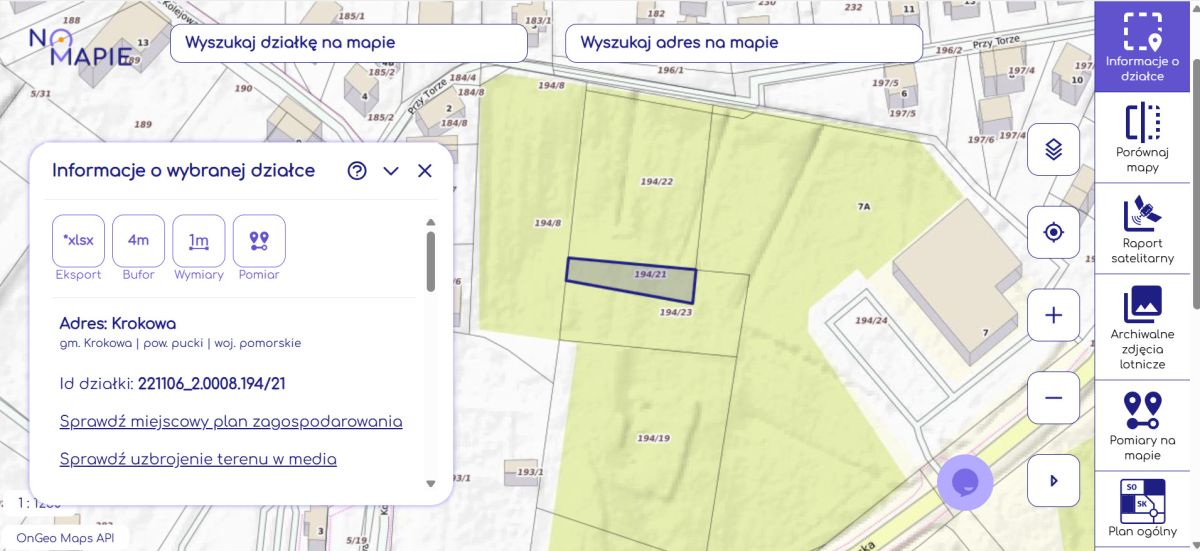Click the 4m Bufor button
Screen dimensions: 1200x551
coord(138,240)
